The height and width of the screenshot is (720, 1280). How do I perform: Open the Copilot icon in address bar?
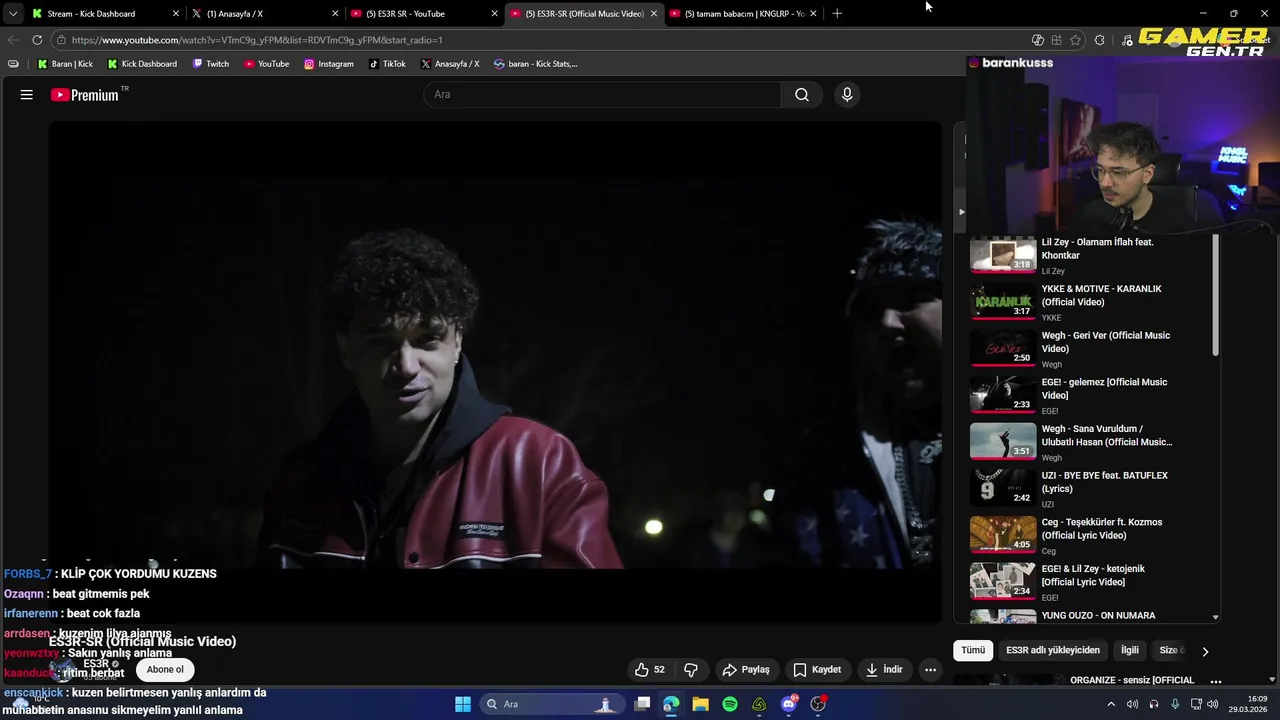(1038, 40)
